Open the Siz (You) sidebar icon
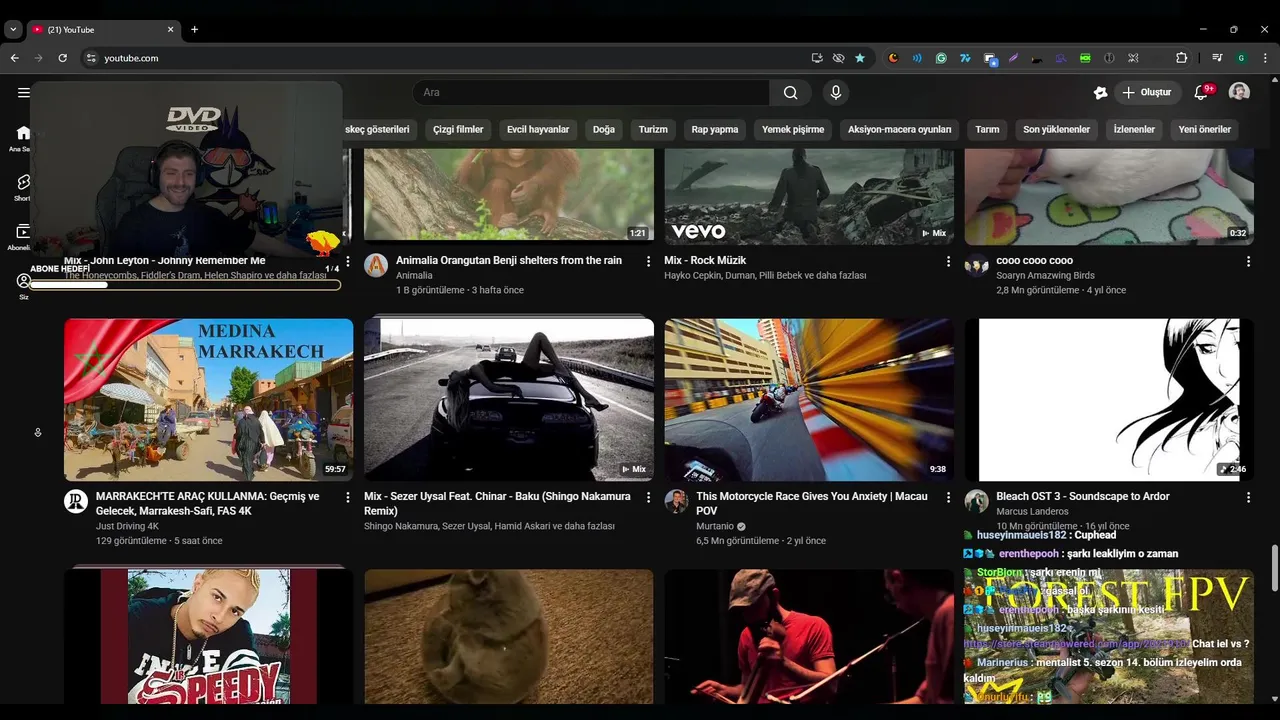1280x720 pixels. (x=23, y=281)
